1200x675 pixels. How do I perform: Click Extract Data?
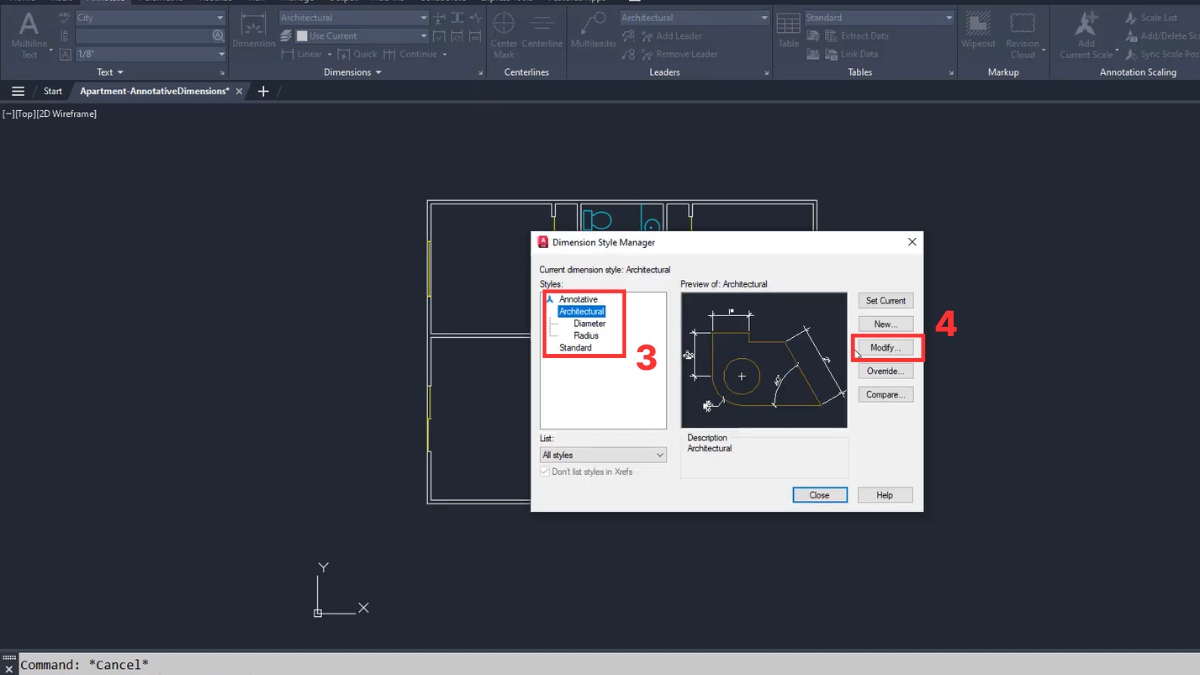856,36
